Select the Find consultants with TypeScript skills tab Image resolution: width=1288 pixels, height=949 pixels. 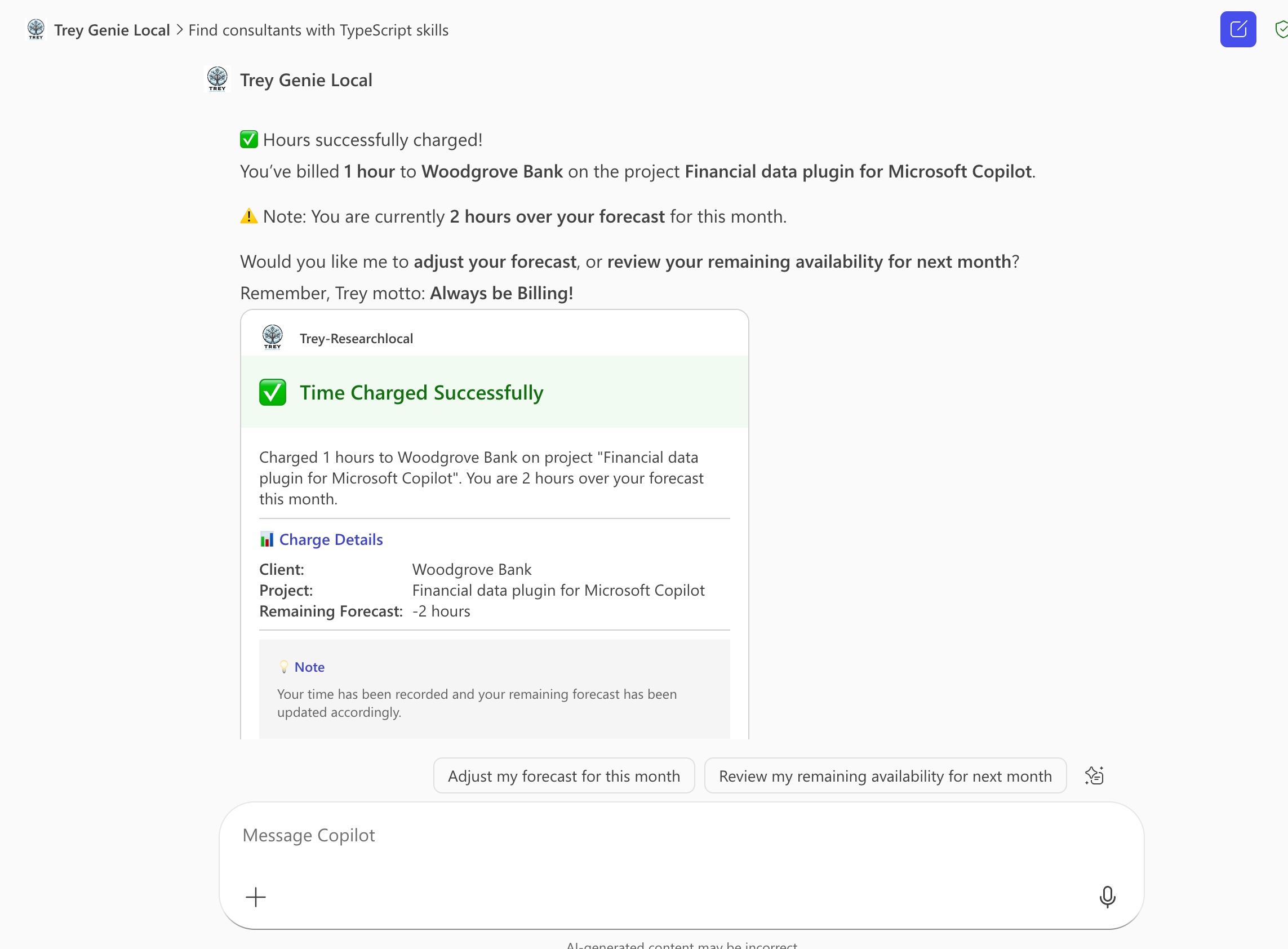point(318,29)
